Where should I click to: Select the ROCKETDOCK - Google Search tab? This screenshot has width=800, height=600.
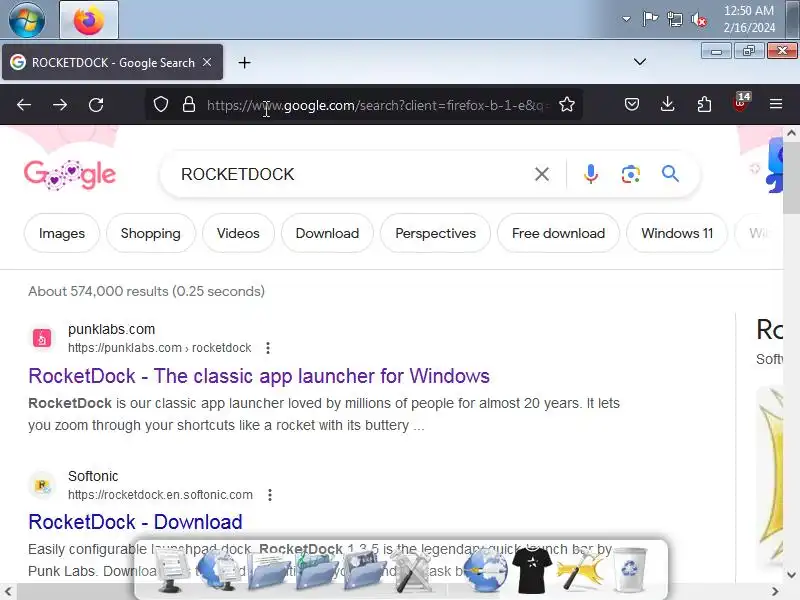point(112,62)
